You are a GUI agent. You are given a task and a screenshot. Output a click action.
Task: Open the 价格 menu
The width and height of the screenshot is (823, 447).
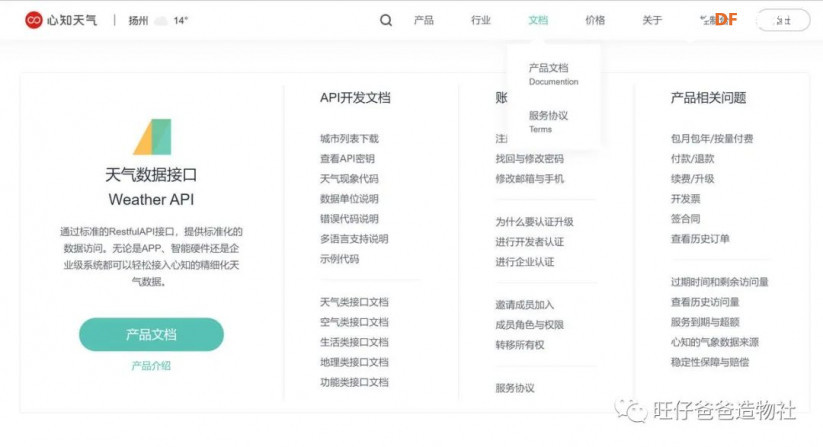point(595,20)
